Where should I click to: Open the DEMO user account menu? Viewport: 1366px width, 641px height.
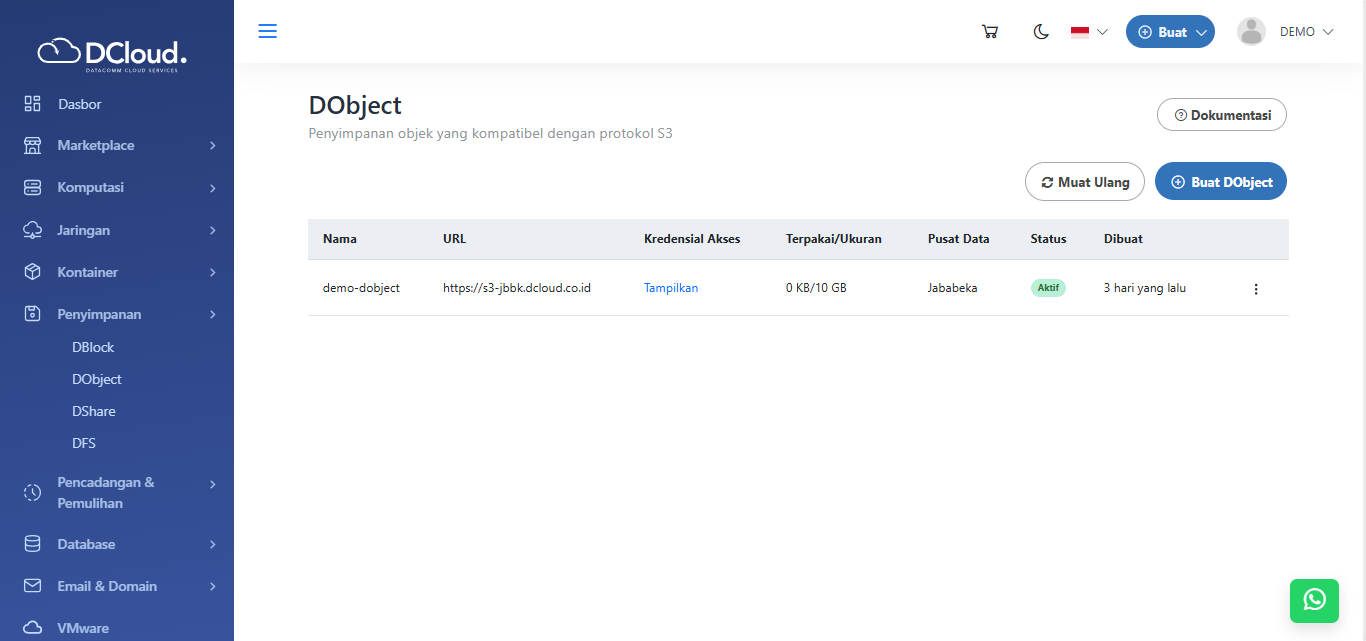(x=1286, y=32)
